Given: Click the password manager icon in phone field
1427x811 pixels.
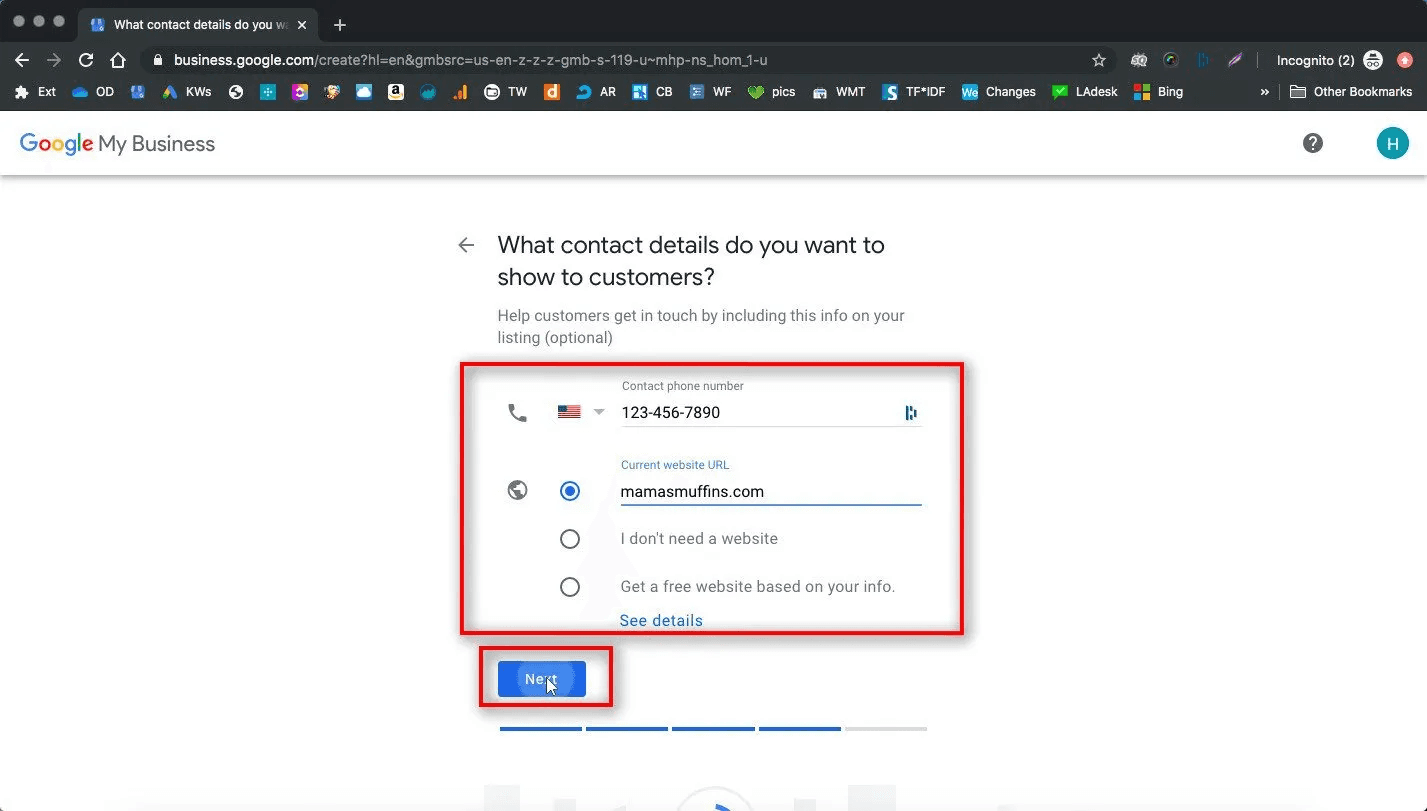Looking at the screenshot, I should tap(911, 412).
